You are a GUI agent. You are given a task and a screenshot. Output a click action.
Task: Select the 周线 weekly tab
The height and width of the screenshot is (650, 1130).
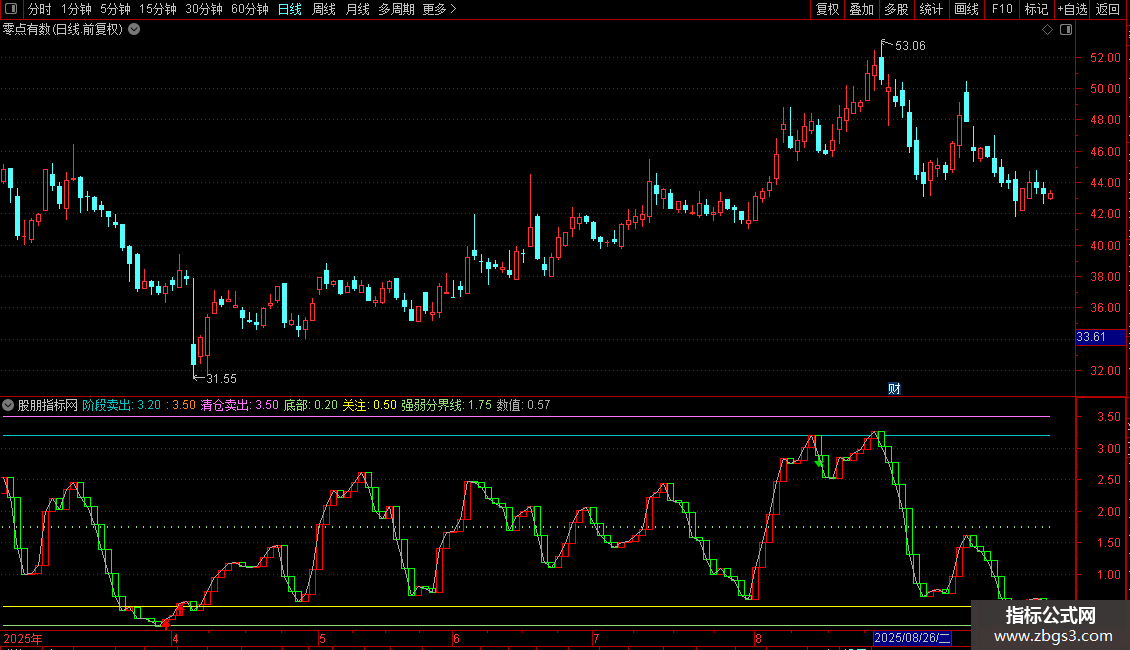pyautogui.click(x=324, y=9)
